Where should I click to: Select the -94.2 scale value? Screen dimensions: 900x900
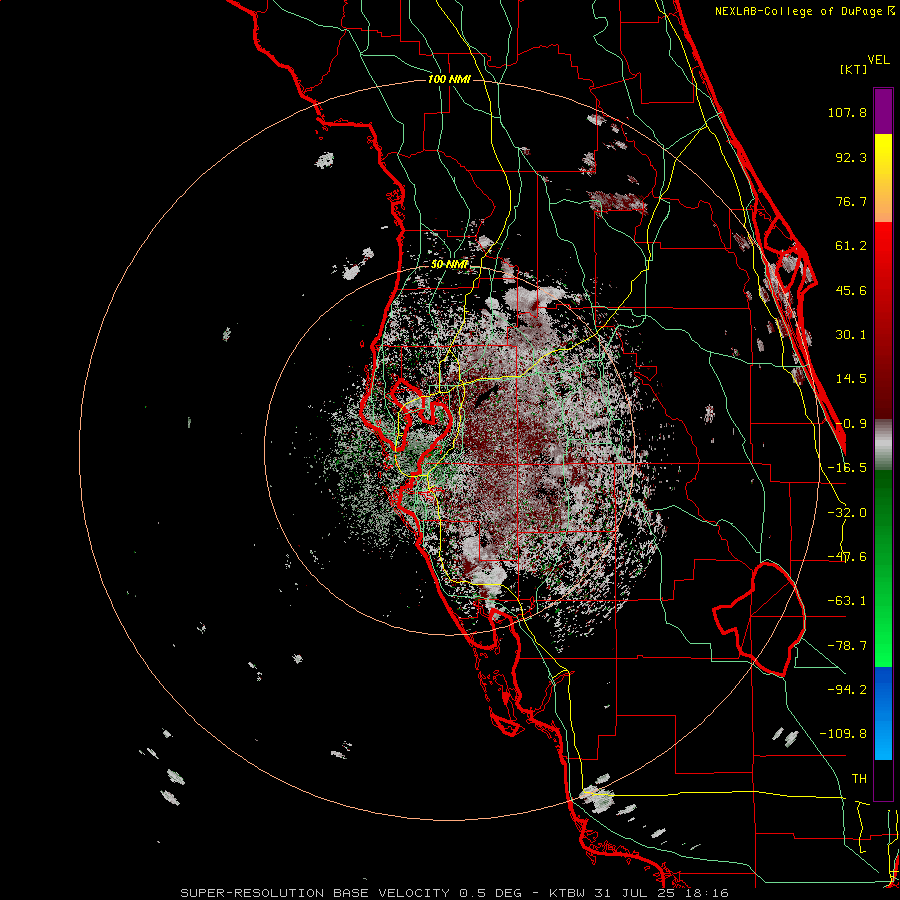coord(847,690)
